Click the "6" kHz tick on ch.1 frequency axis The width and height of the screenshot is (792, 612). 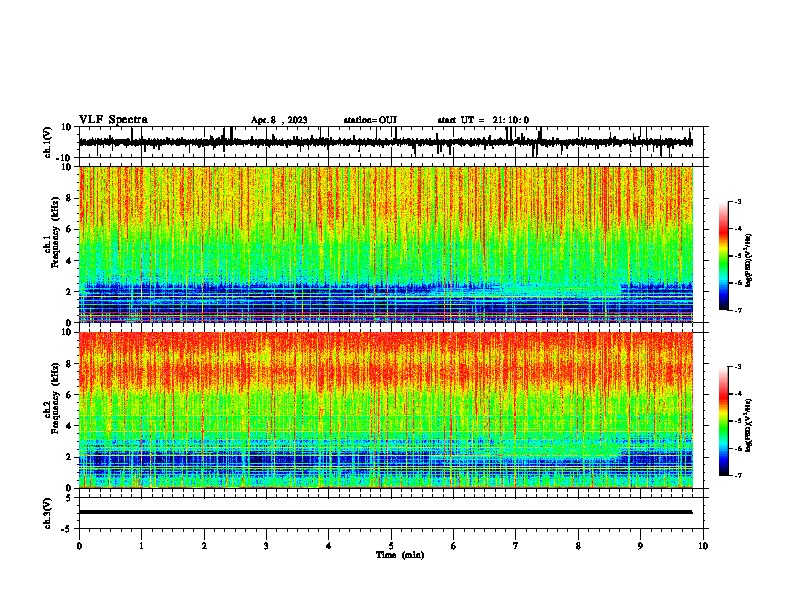70,229
